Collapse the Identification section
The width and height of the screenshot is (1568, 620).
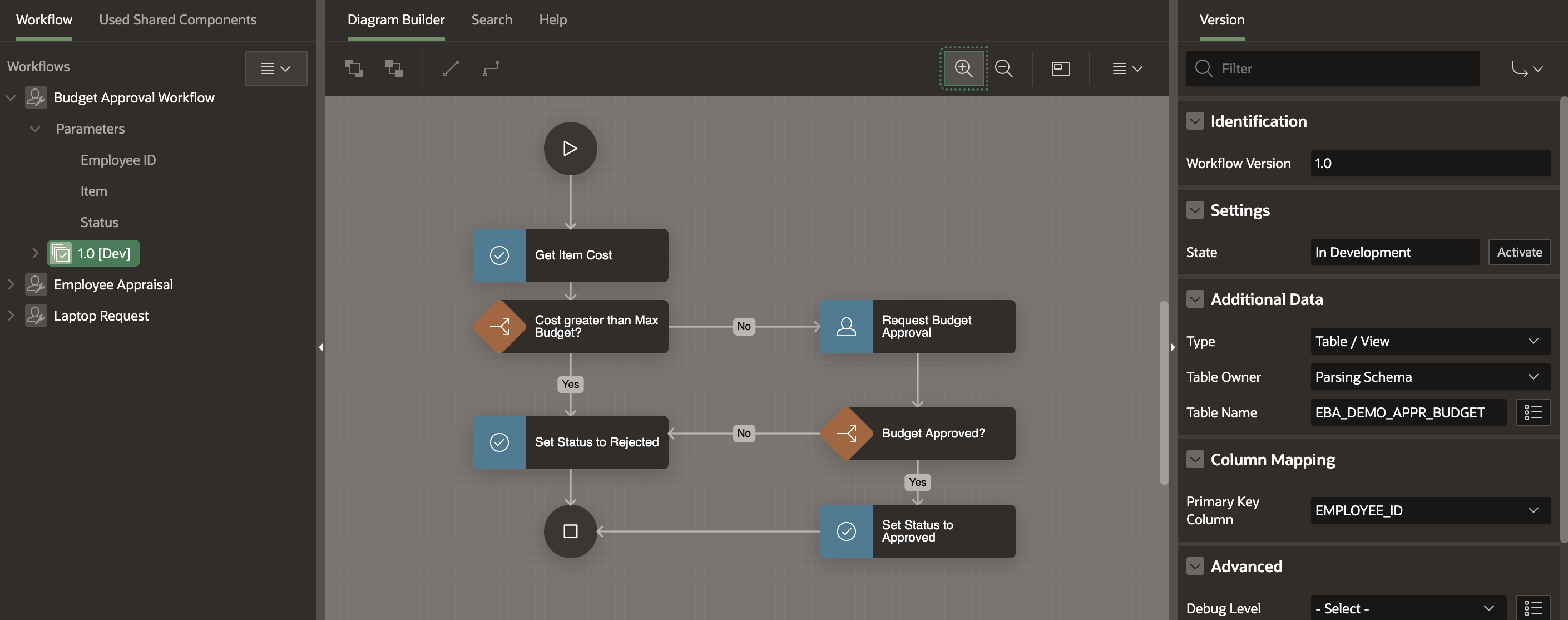(x=1195, y=121)
